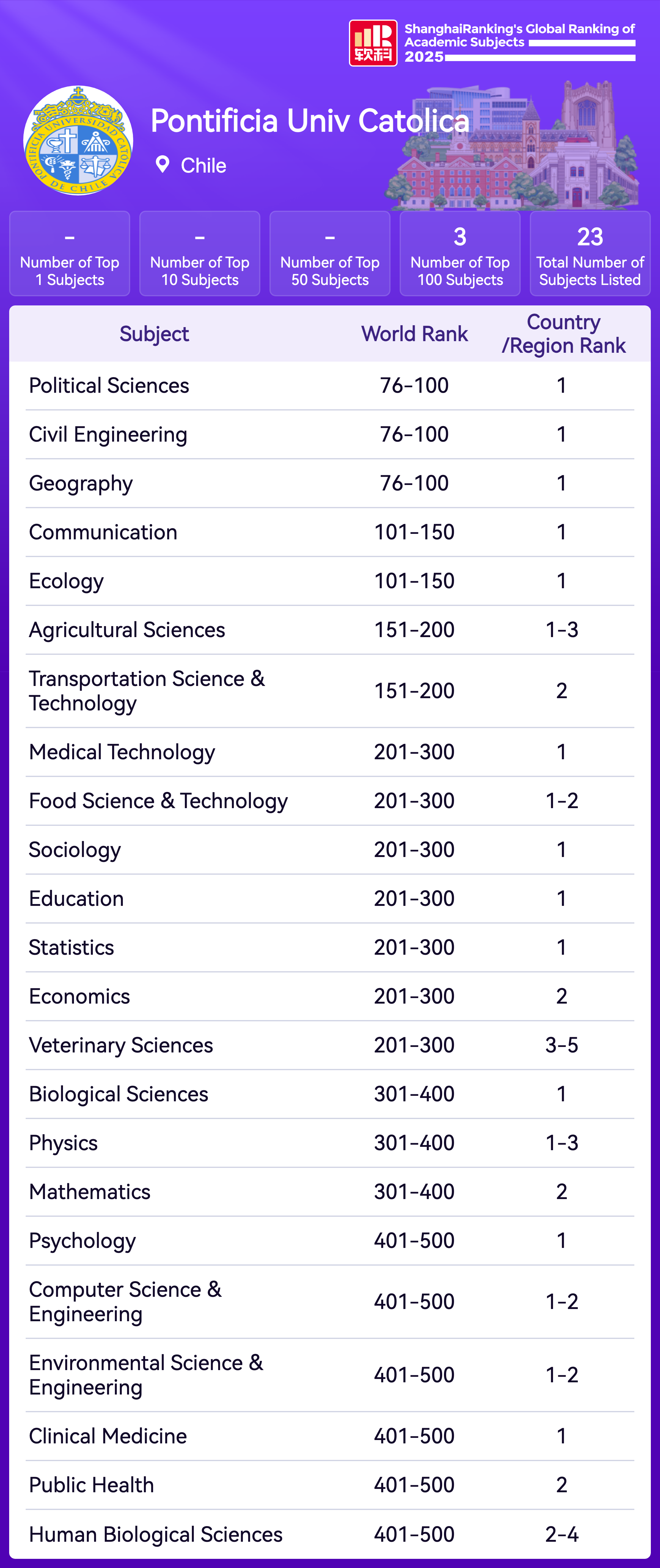The height and width of the screenshot is (1568, 660).
Task: Sort by Country/Region Rank column header
Action: (563, 334)
